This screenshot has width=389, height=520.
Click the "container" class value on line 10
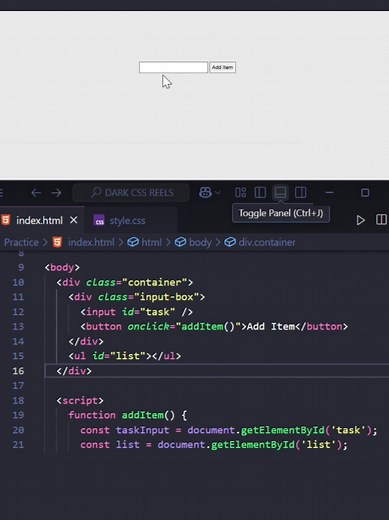[154, 282]
